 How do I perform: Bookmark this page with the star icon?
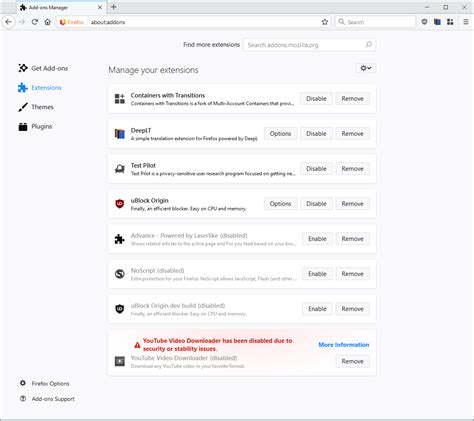(x=325, y=22)
